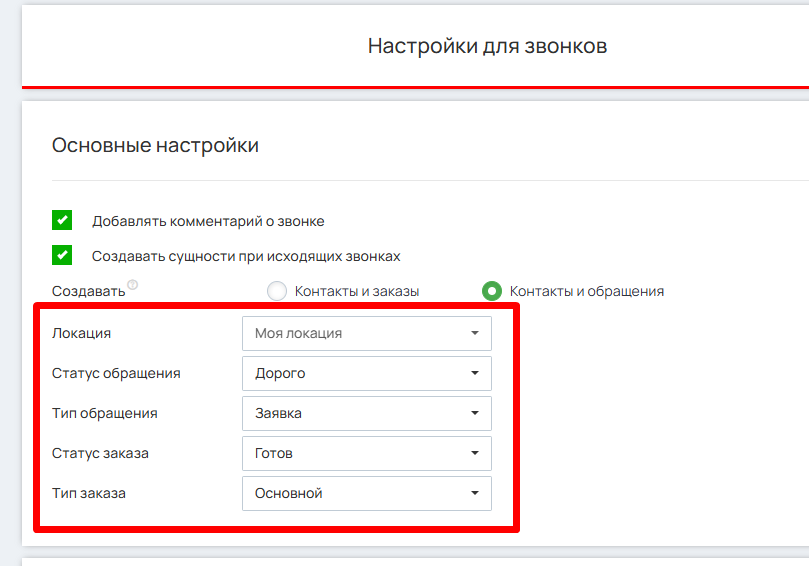
Task: Click the help icon next to Создавать
Action: 133,285
